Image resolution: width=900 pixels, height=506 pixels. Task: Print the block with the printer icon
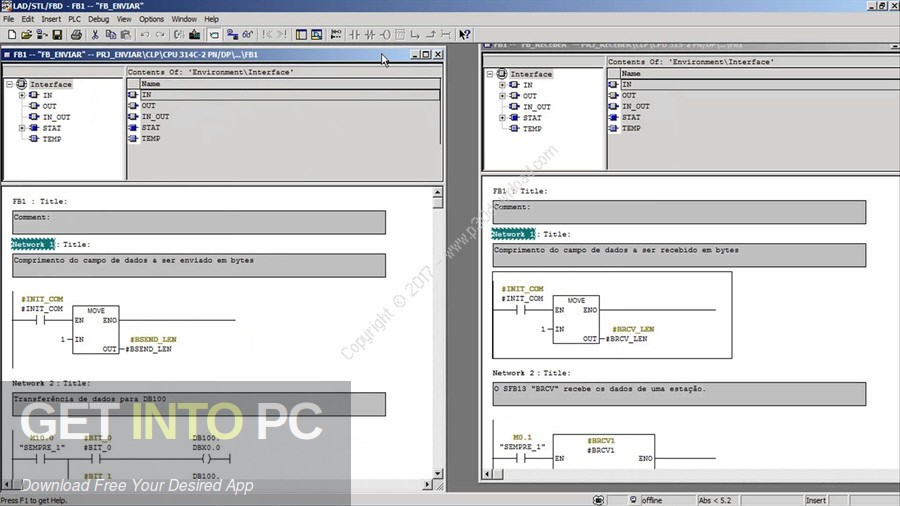point(76,35)
